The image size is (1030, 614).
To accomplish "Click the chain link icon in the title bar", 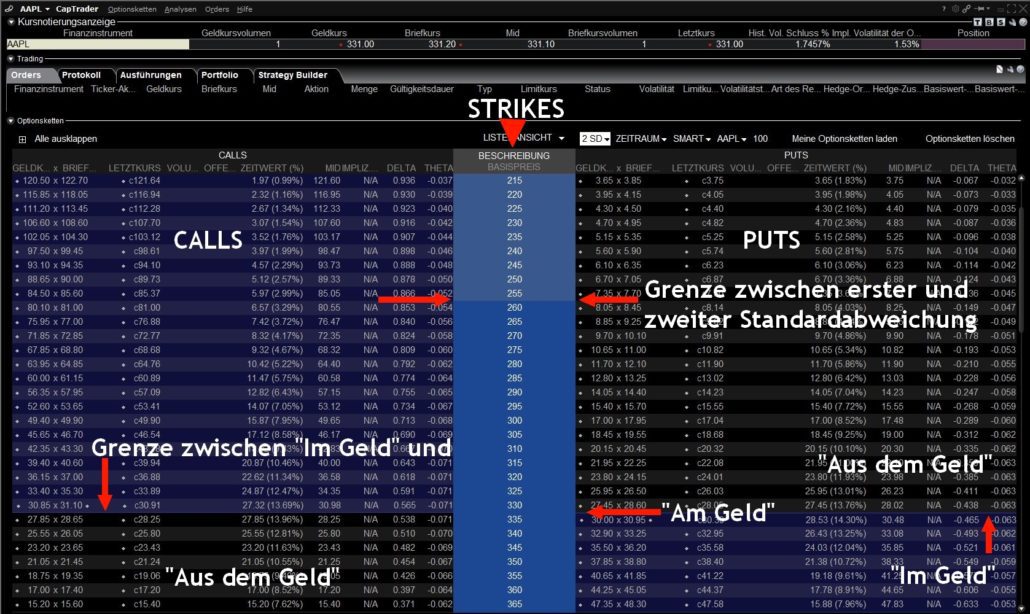I will pyautogui.click(x=966, y=8).
